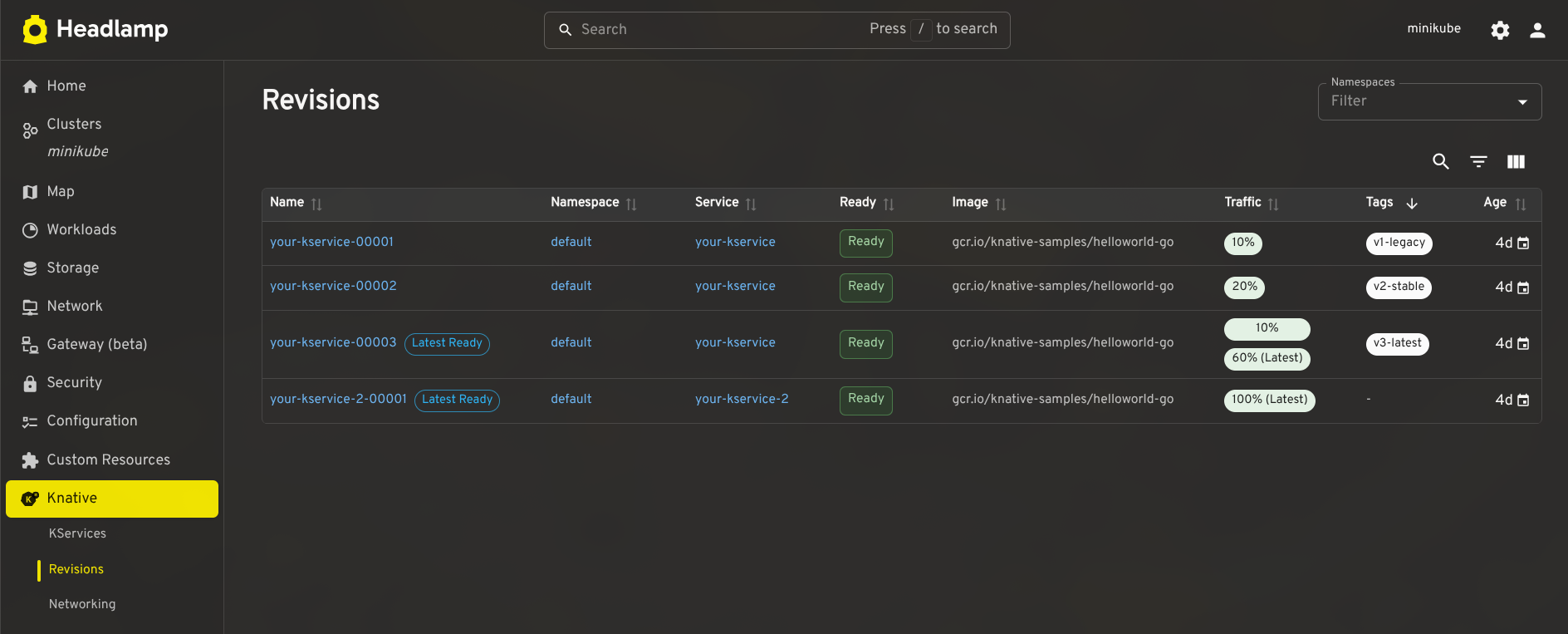Click calendar icon in your-kservice-00002 row
The height and width of the screenshot is (634, 1568).
(x=1523, y=288)
